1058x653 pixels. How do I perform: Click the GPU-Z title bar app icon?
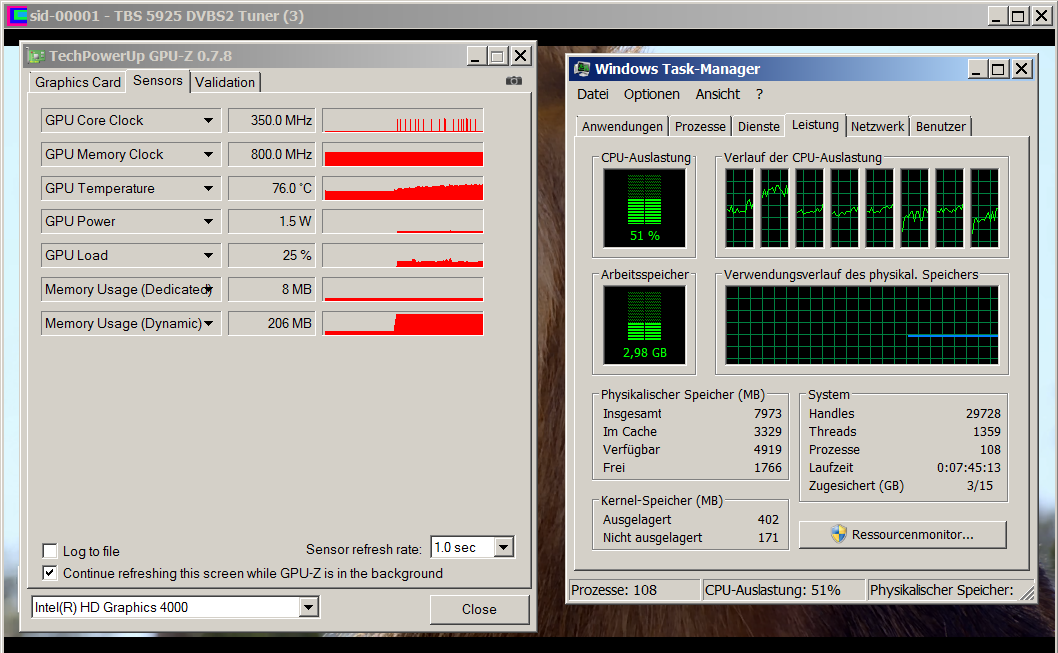pos(36,56)
